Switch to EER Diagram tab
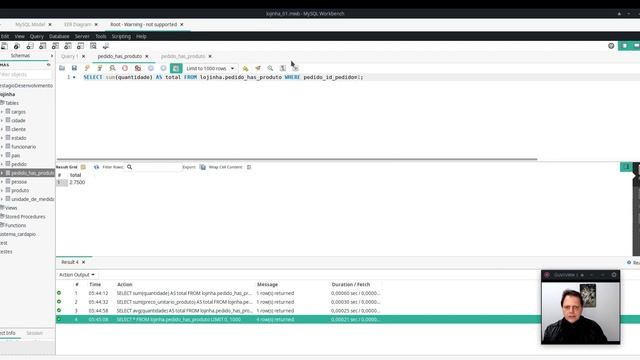 tap(78, 24)
